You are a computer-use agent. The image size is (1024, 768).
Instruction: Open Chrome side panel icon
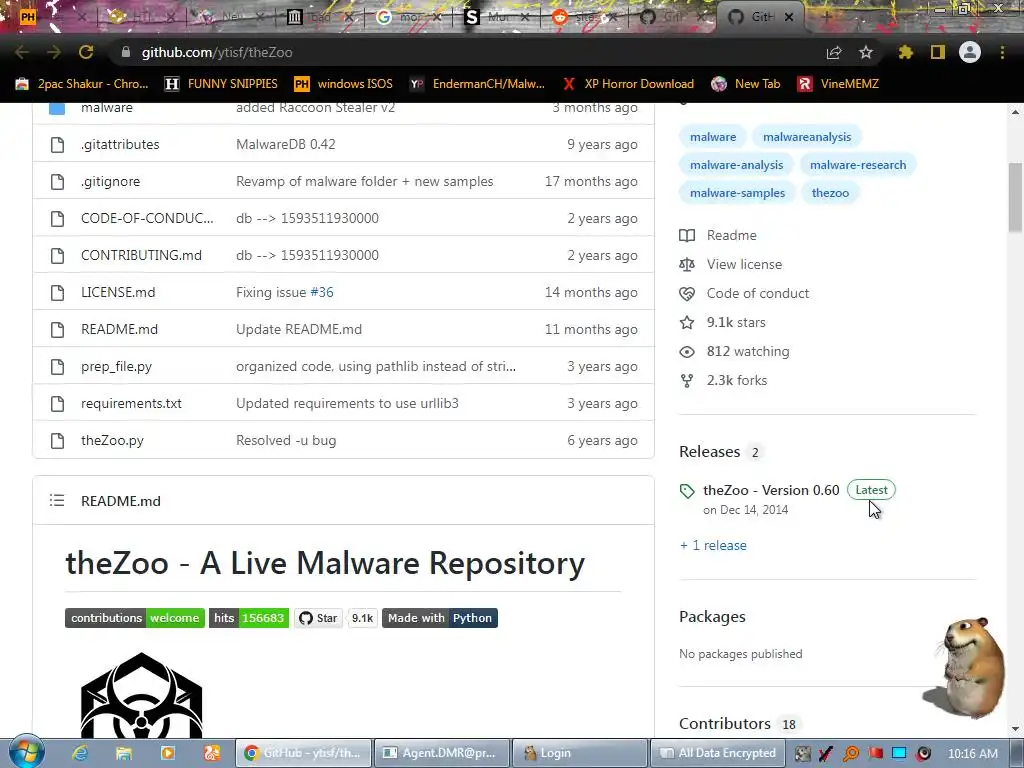click(938, 52)
